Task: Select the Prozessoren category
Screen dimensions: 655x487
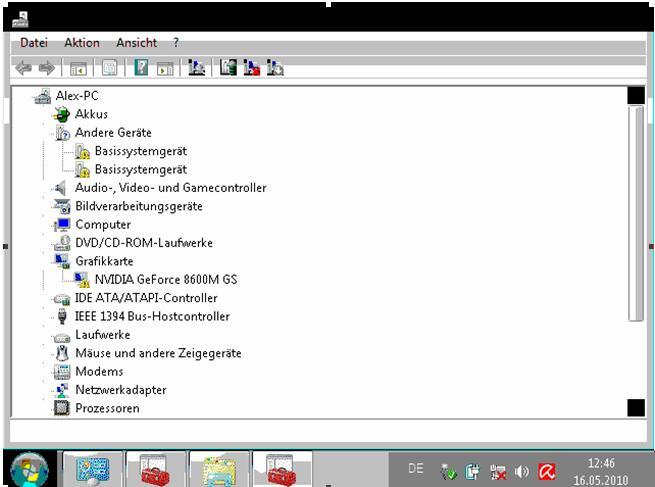Action: [x=107, y=408]
